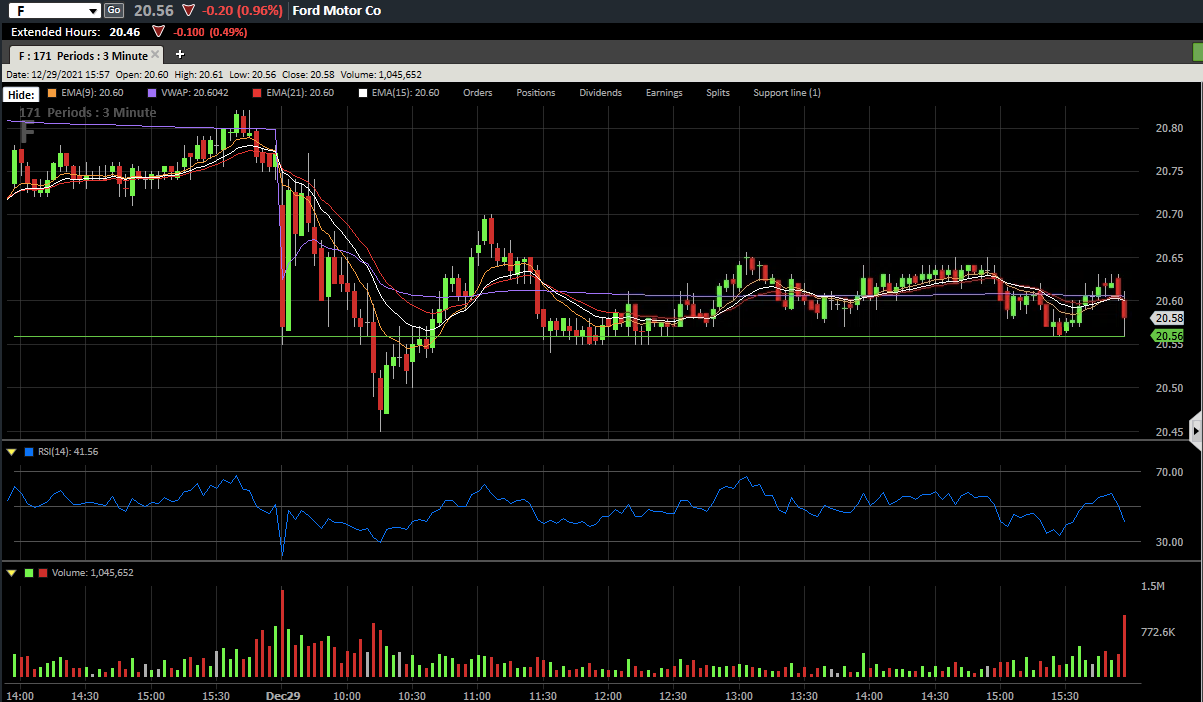Open the ticker symbol dropdown arrow
The image size is (1203, 702).
click(x=93, y=11)
